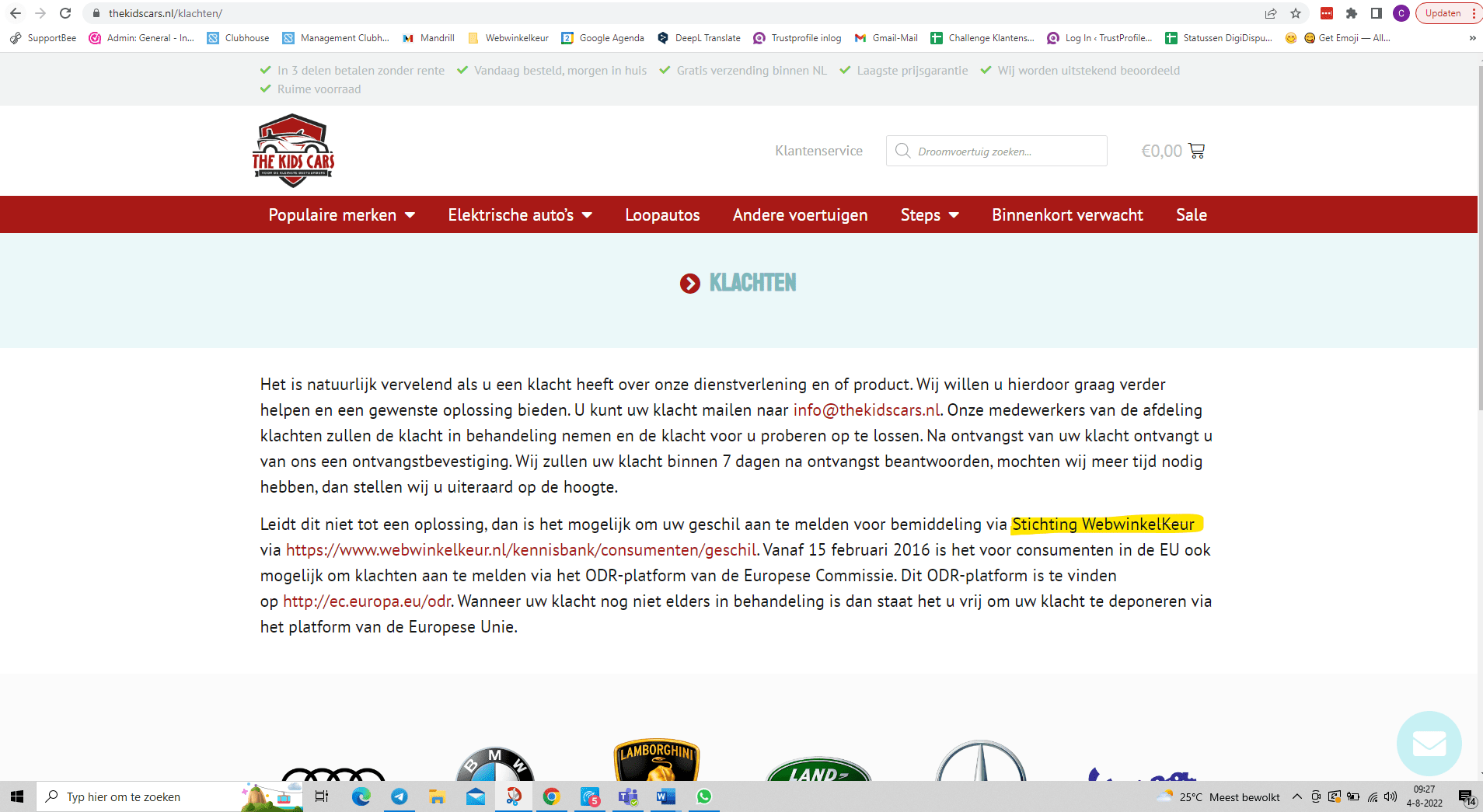The width and height of the screenshot is (1483, 812).
Task: Open the Loopautos menu item
Action: point(662,215)
